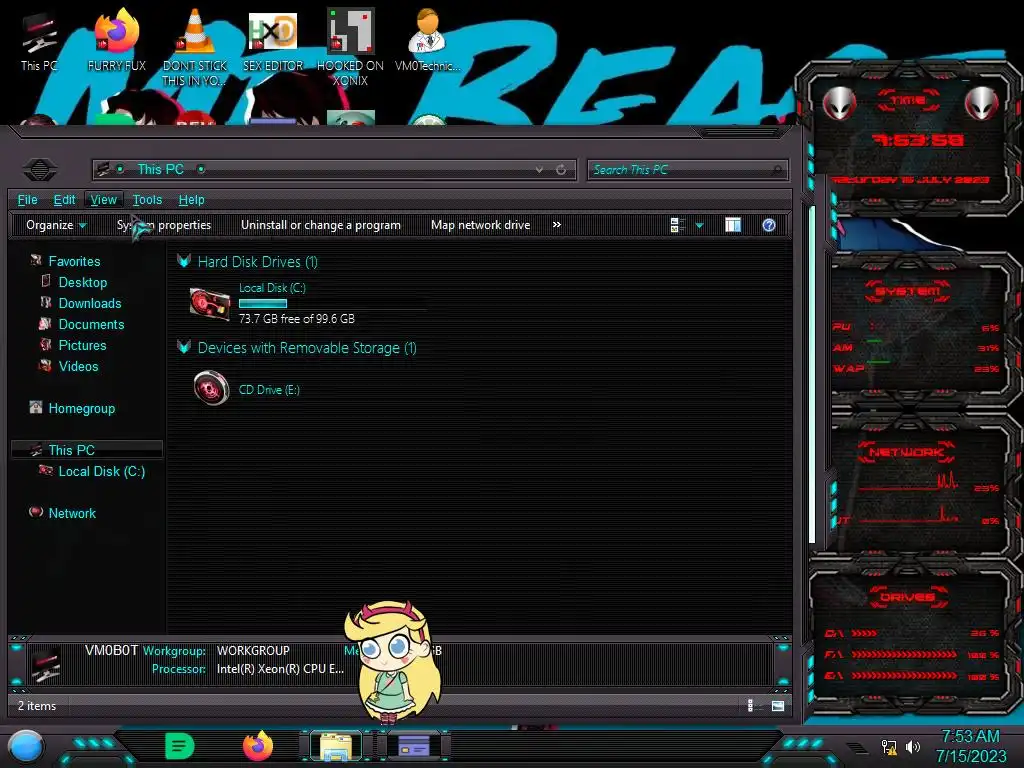Open This PC desktop icon
The image size is (1024, 768).
pyautogui.click(x=39, y=42)
